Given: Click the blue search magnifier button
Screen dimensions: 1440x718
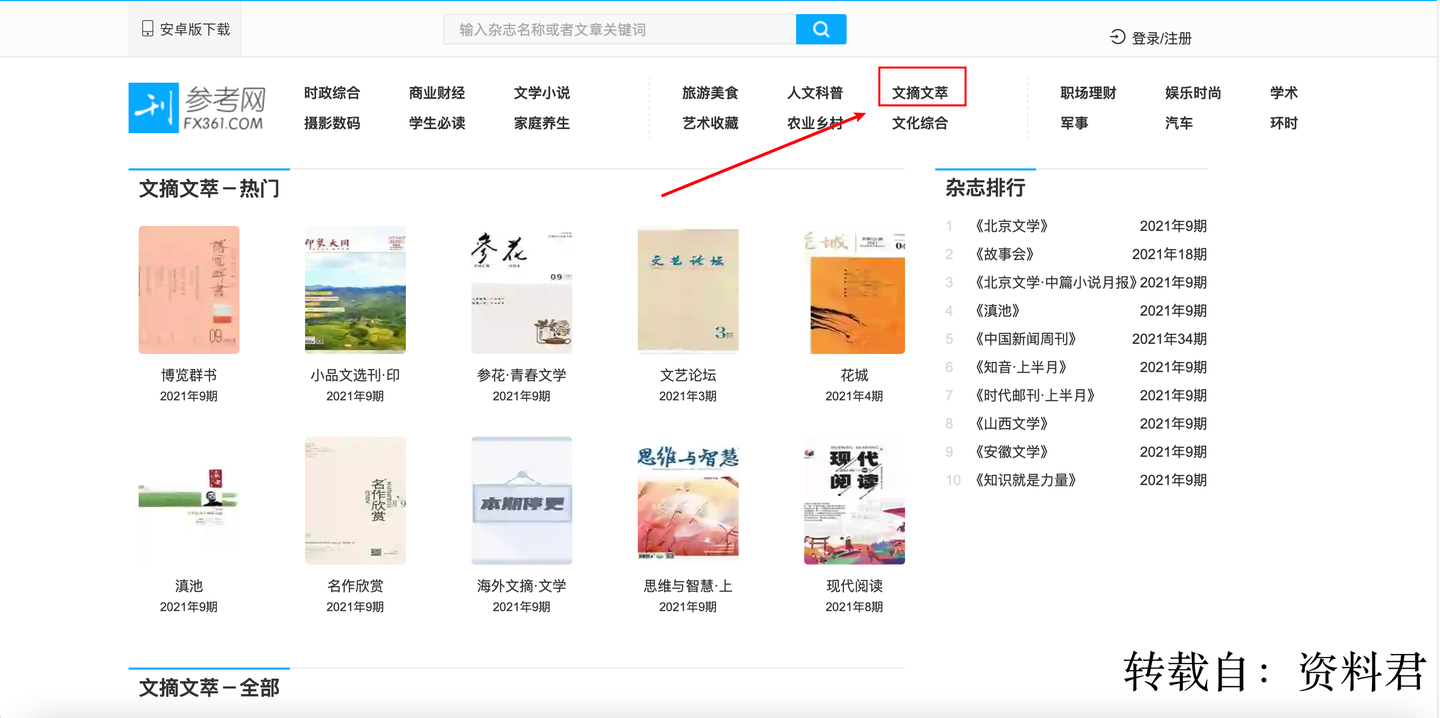Looking at the screenshot, I should [x=821, y=29].
